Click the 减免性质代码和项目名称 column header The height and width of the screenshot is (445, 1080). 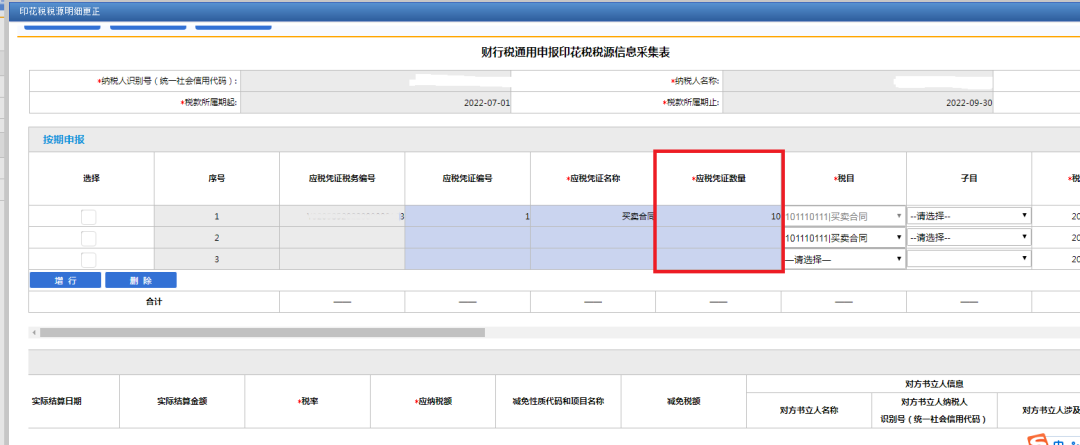click(x=558, y=402)
